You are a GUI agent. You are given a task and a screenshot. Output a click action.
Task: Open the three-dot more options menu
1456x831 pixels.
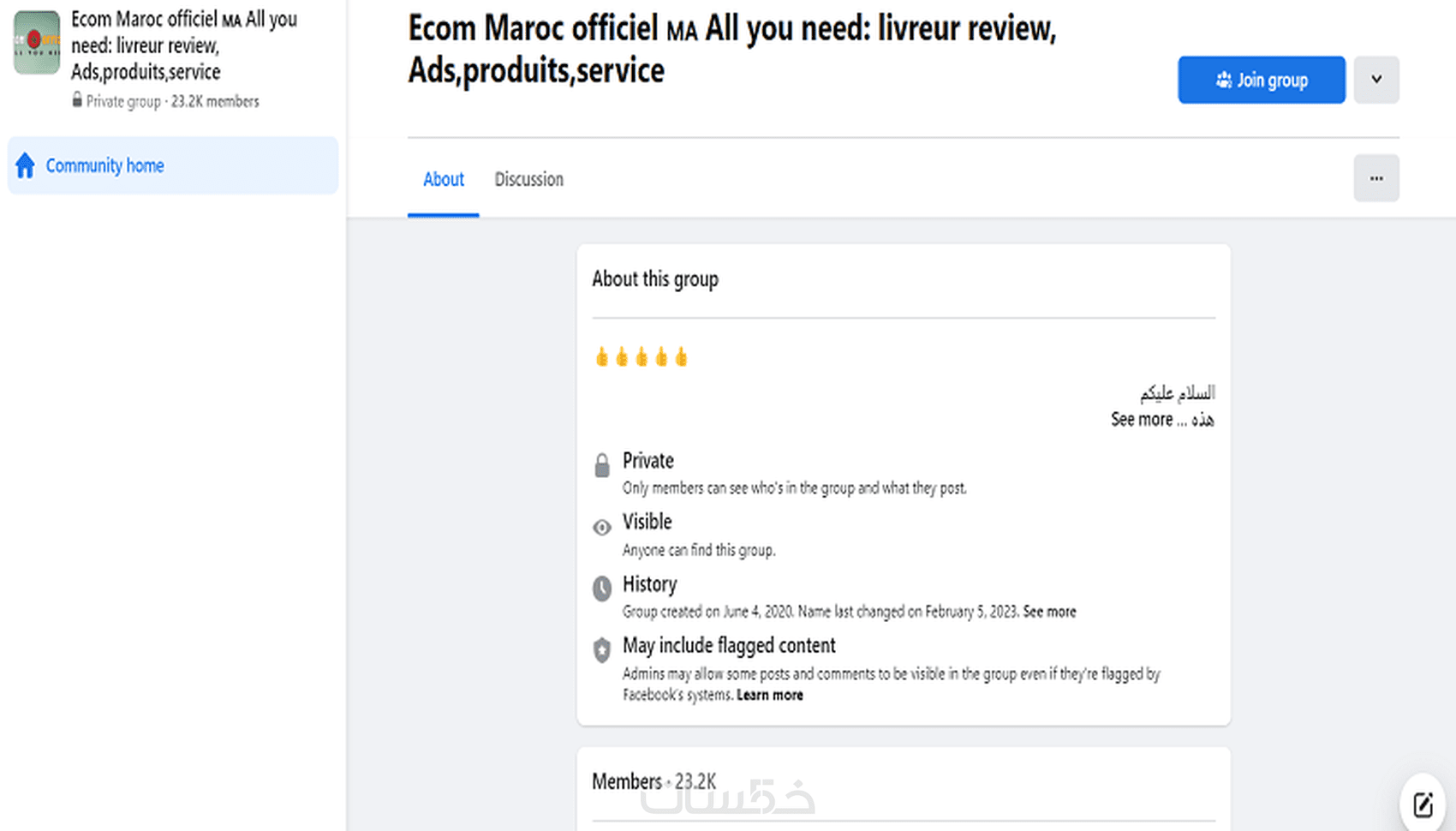pos(1375,178)
